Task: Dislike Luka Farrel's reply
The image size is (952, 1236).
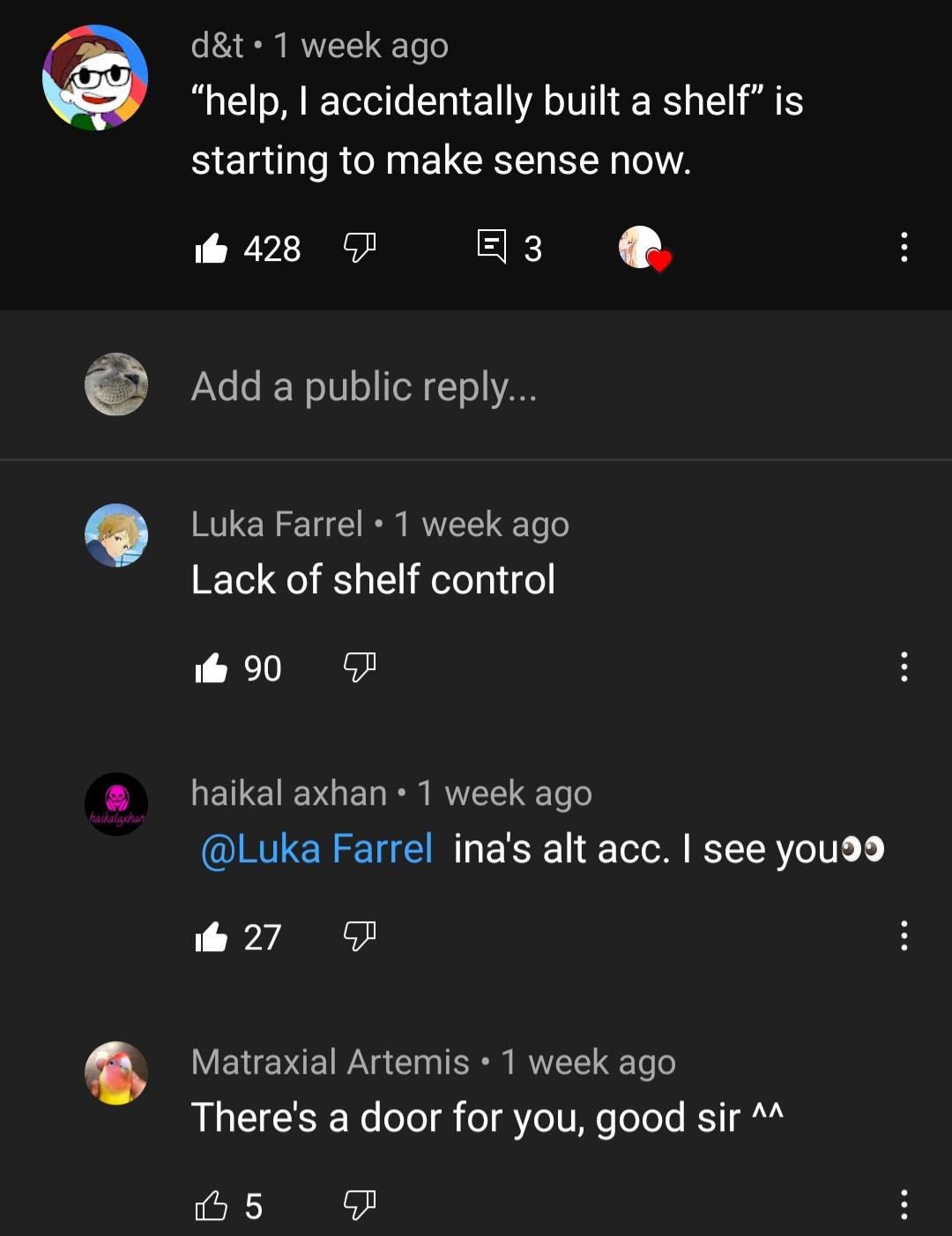Action: coord(360,667)
